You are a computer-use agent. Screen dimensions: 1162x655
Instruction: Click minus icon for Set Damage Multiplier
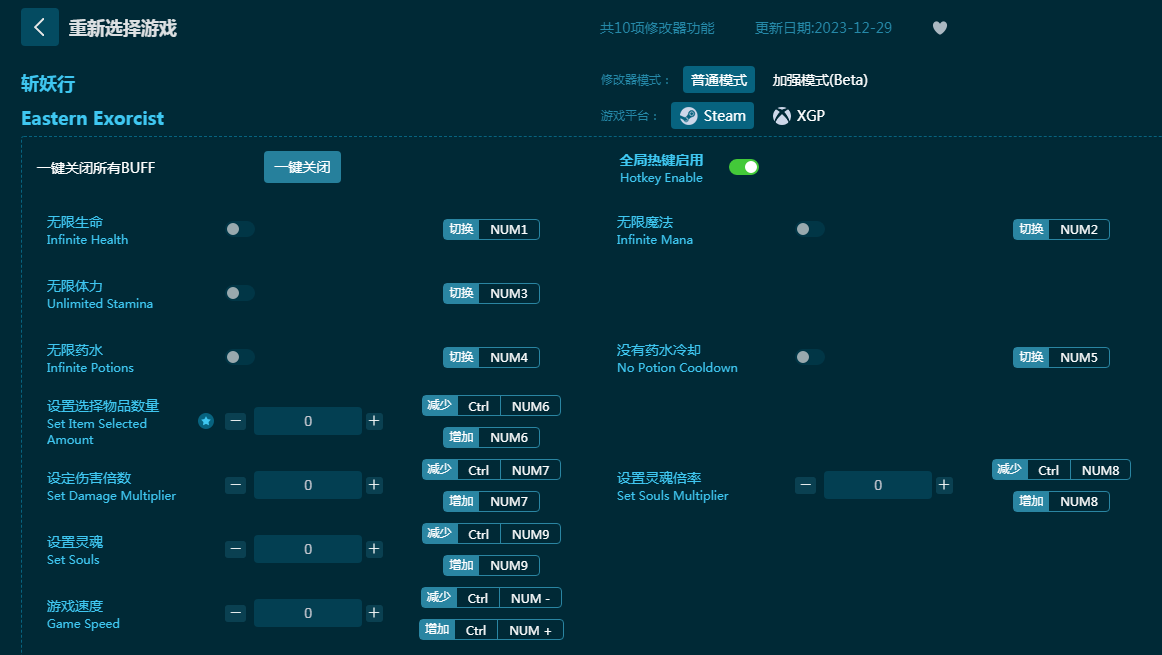click(235, 485)
